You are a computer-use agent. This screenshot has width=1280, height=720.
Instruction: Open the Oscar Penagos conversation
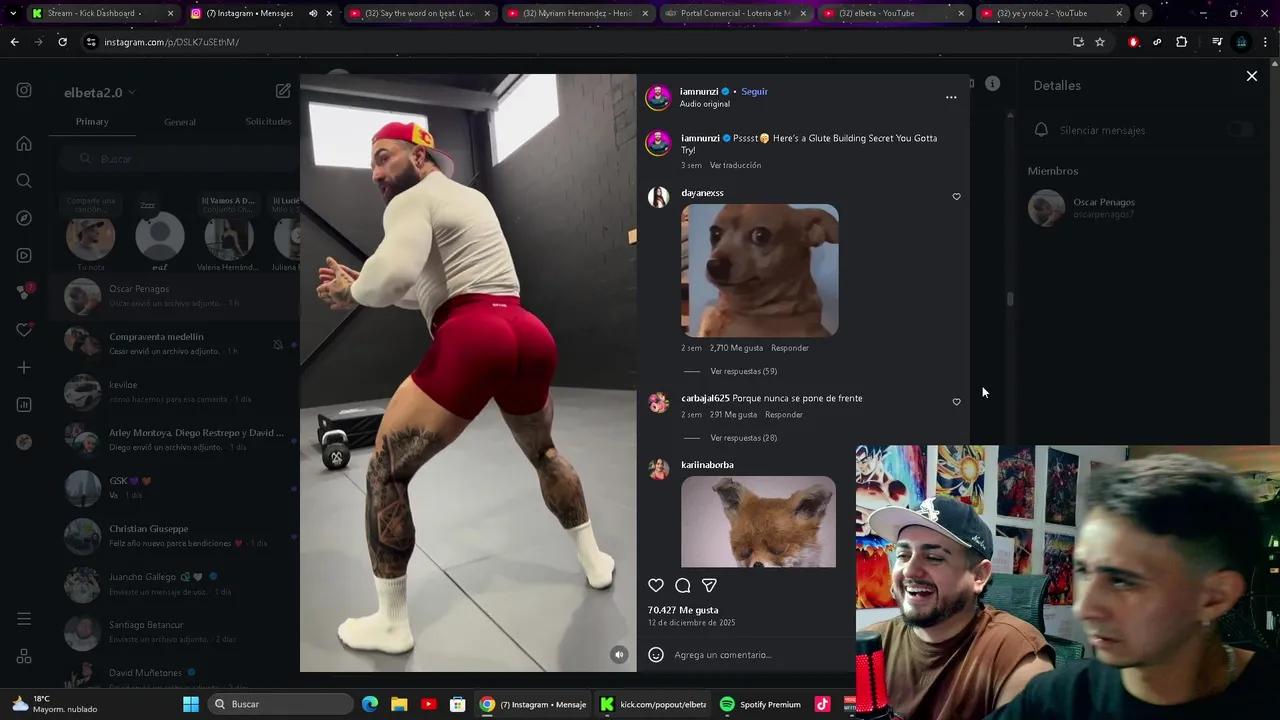click(x=175, y=296)
